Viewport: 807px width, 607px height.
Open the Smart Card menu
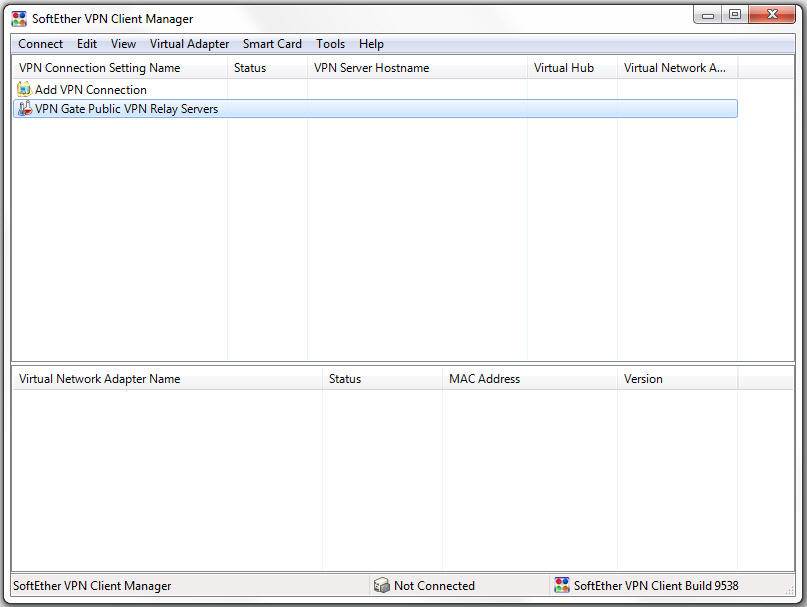tap(272, 44)
